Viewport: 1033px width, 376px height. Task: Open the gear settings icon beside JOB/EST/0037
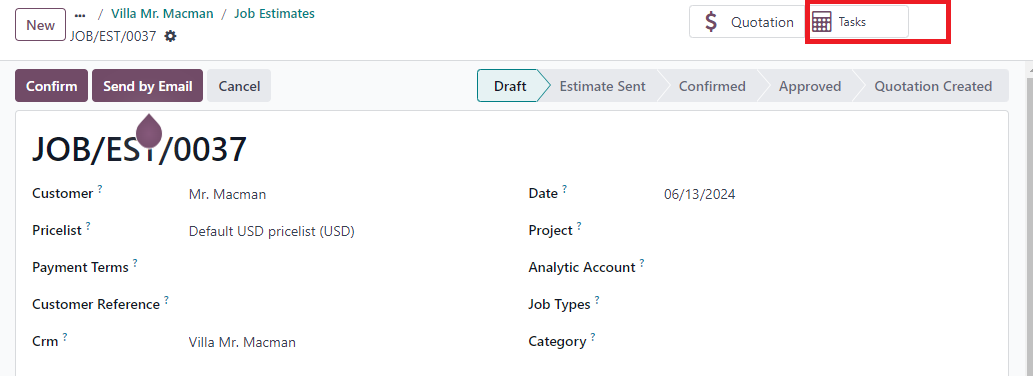point(171,36)
